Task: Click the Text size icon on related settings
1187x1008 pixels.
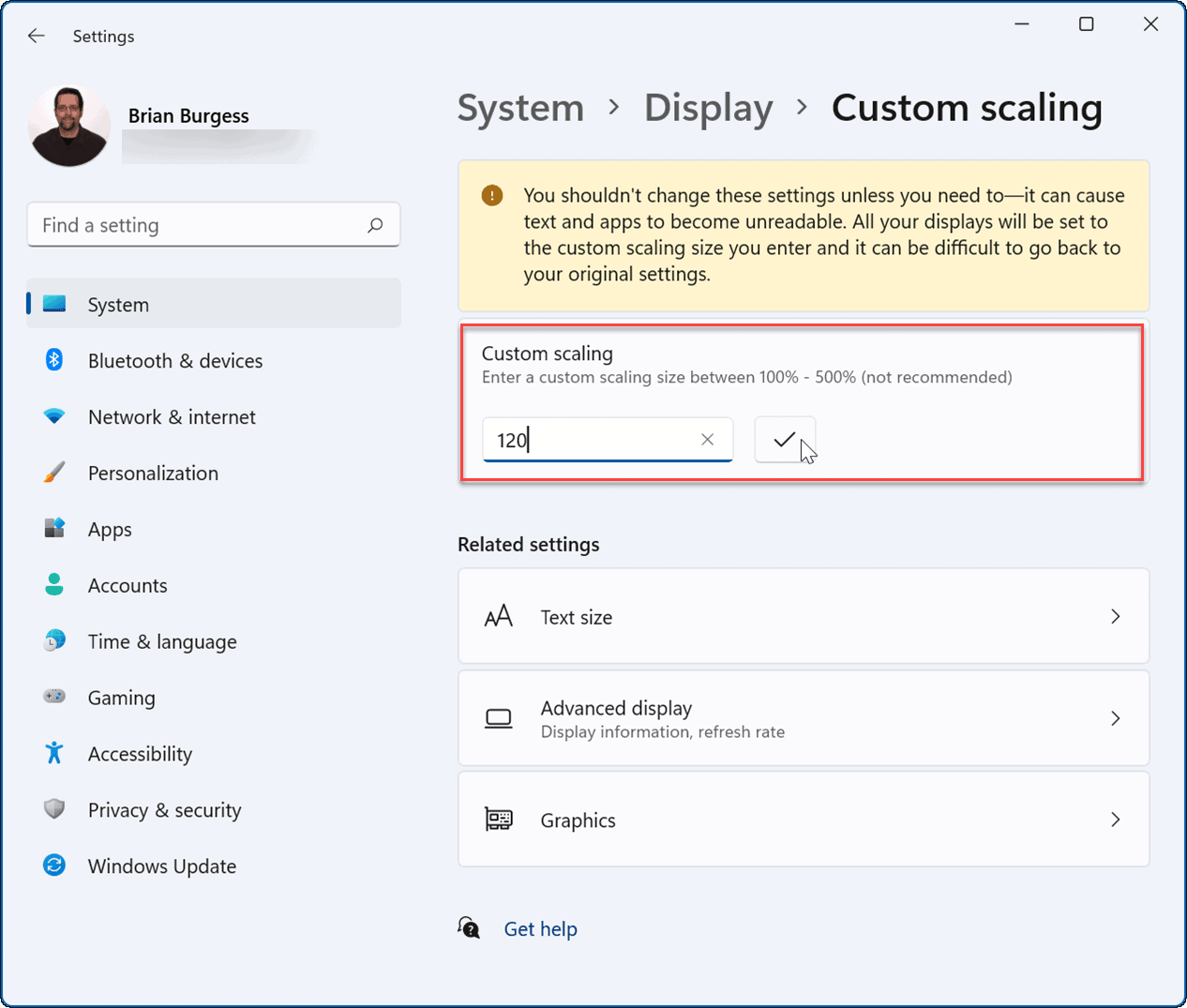Action: 498,616
